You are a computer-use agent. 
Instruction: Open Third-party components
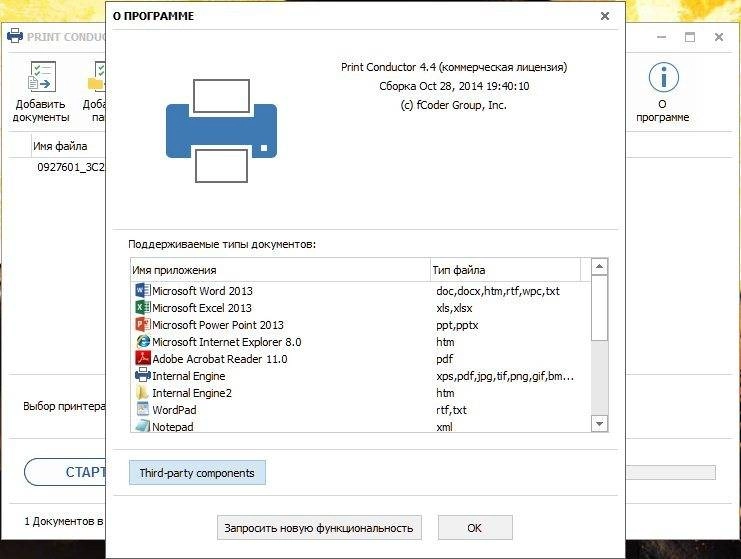197,473
